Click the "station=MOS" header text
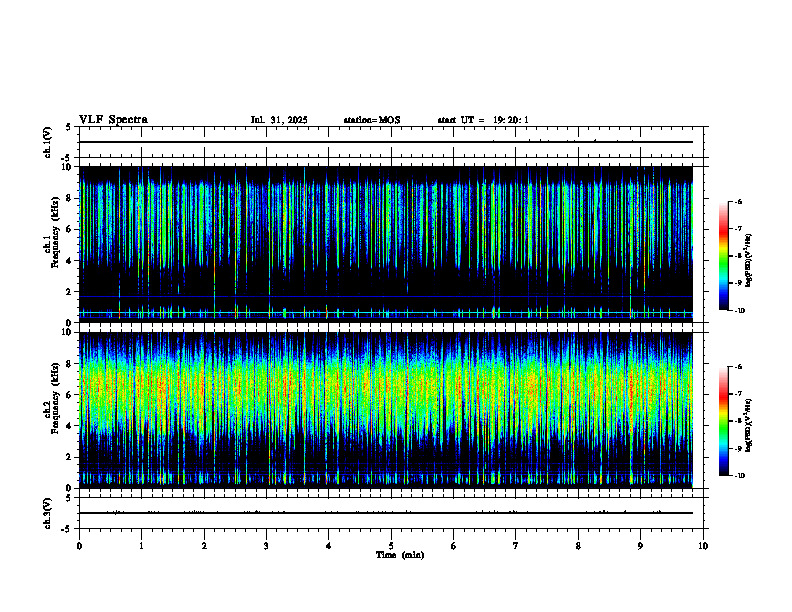 pos(372,120)
